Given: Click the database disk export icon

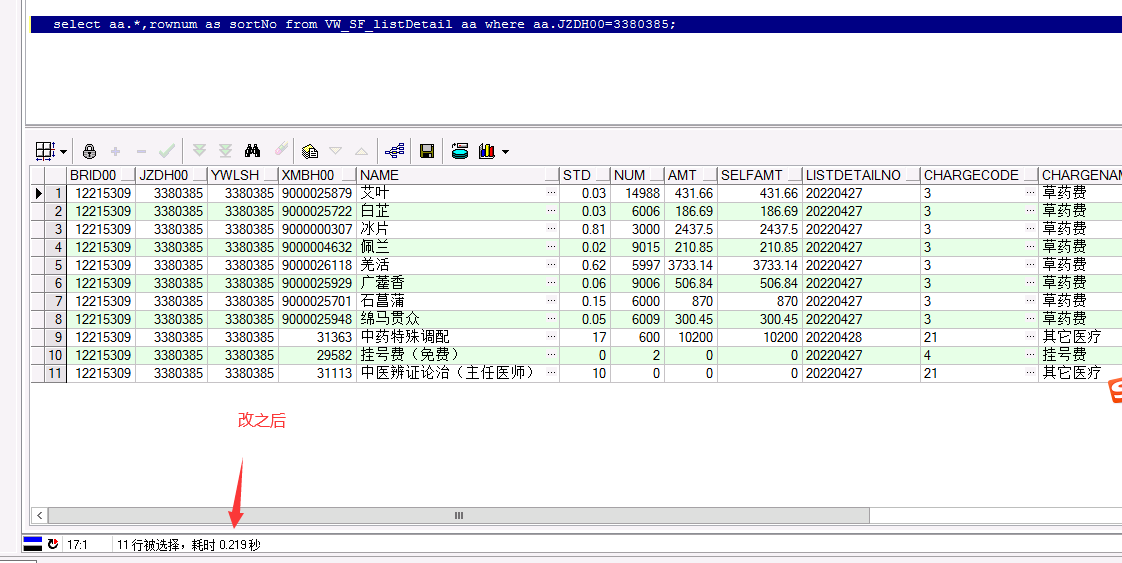Looking at the screenshot, I should click(460, 151).
